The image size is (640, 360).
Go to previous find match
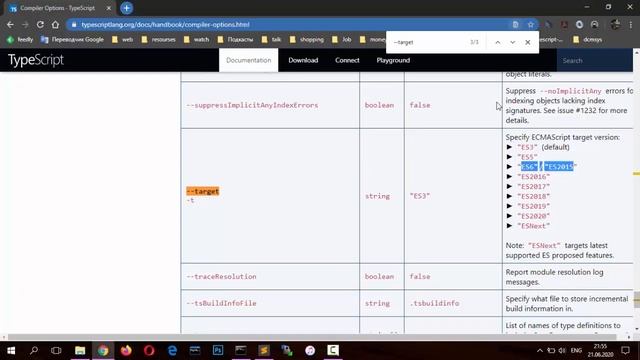[498, 42]
